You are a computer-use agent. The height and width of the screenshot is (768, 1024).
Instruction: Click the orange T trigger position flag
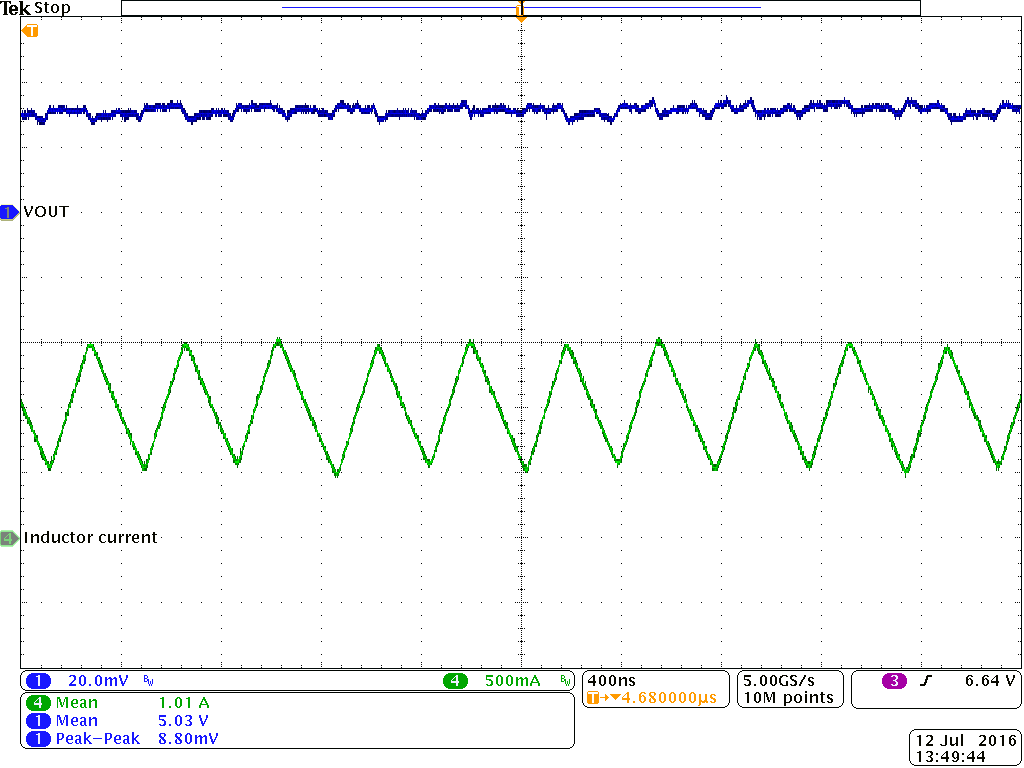(30, 30)
